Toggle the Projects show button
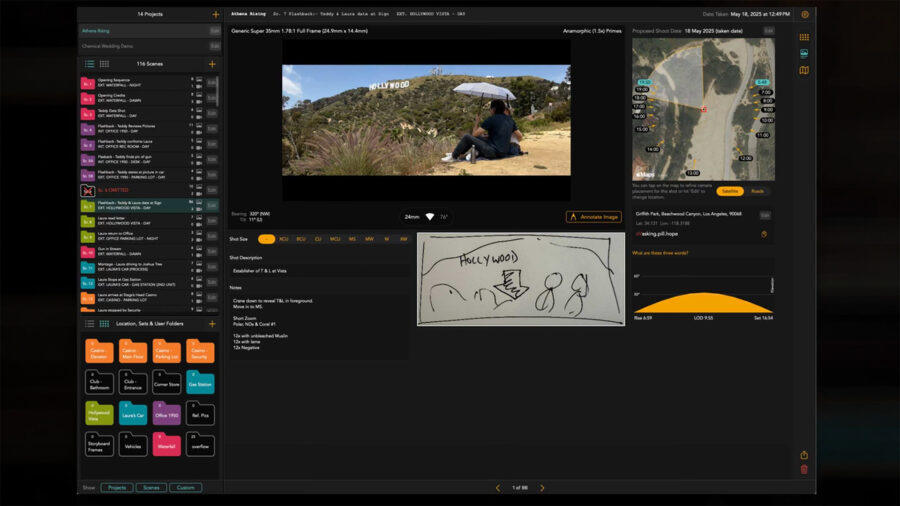The width and height of the screenshot is (900, 506). (x=117, y=488)
